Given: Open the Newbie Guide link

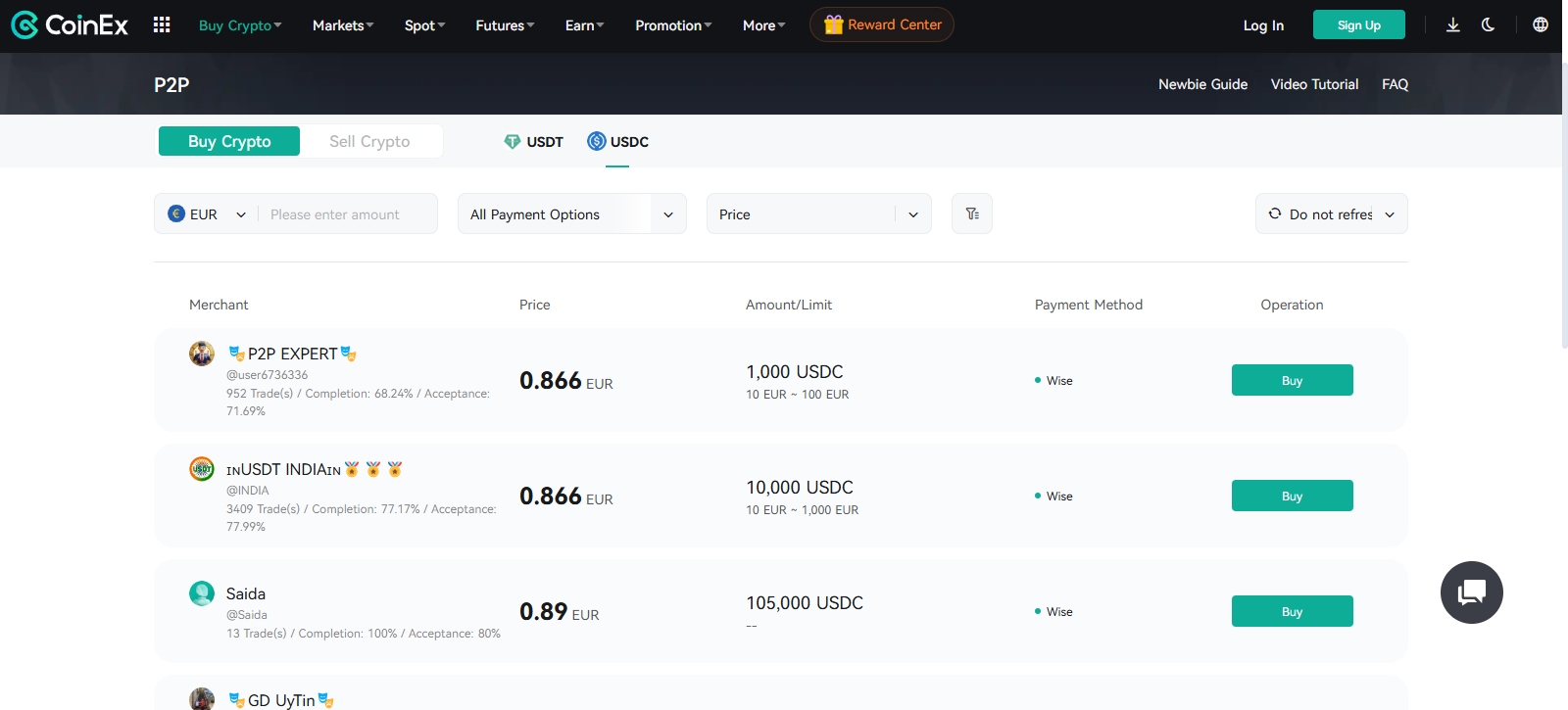Looking at the screenshot, I should click(x=1203, y=84).
